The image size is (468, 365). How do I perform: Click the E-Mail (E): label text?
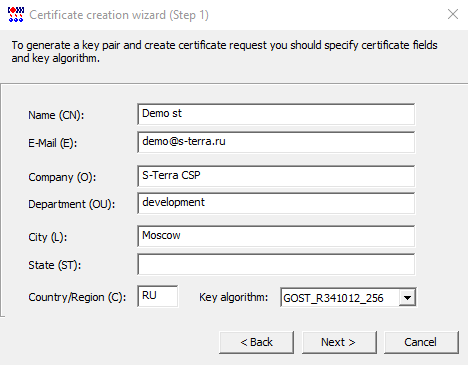[x=52, y=143]
